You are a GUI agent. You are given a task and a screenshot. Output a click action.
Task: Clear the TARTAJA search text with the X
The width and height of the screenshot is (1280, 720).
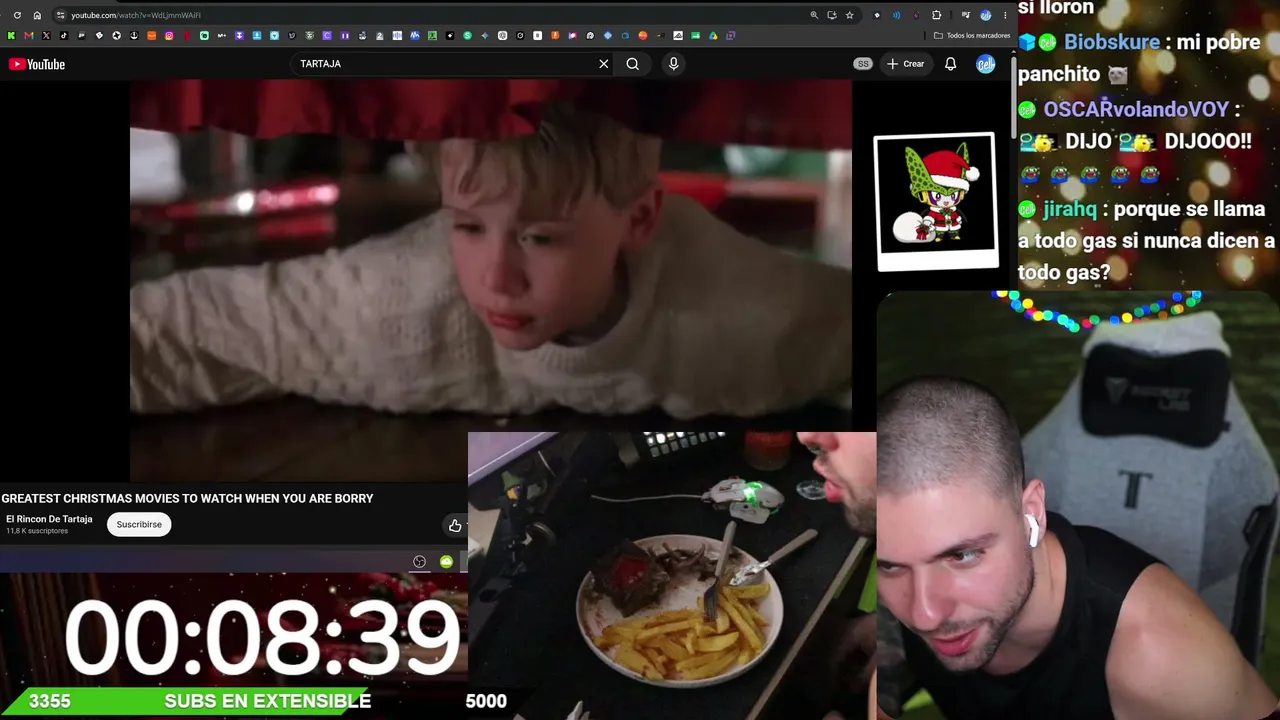pyautogui.click(x=604, y=64)
